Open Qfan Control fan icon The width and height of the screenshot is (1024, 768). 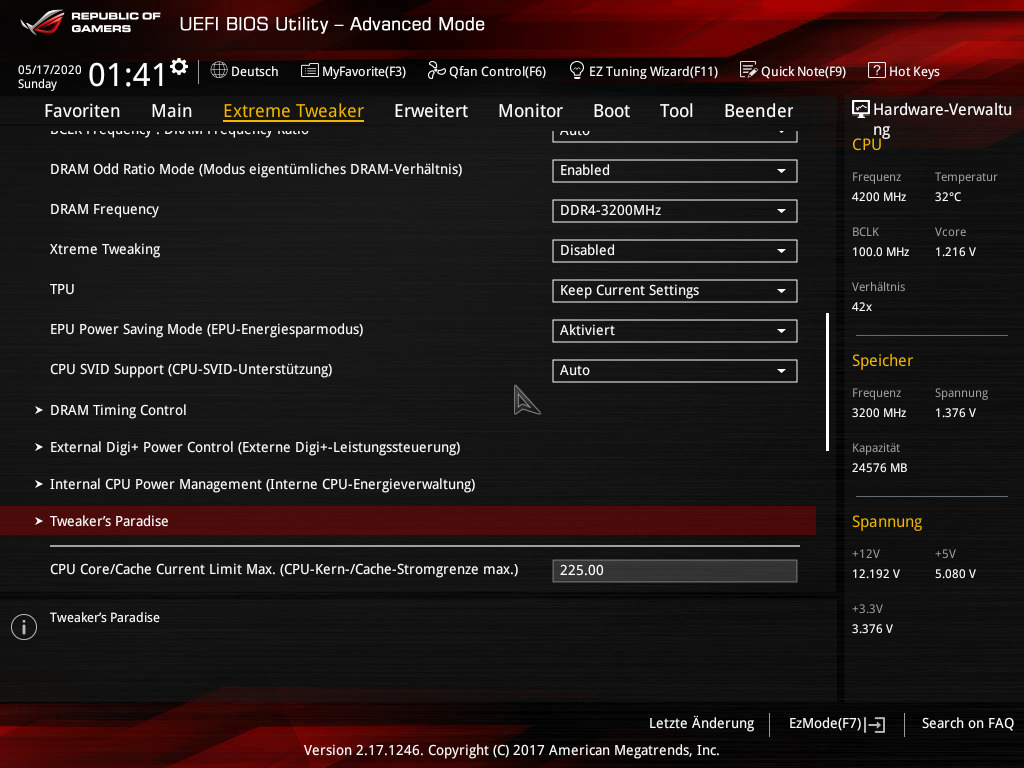436,70
